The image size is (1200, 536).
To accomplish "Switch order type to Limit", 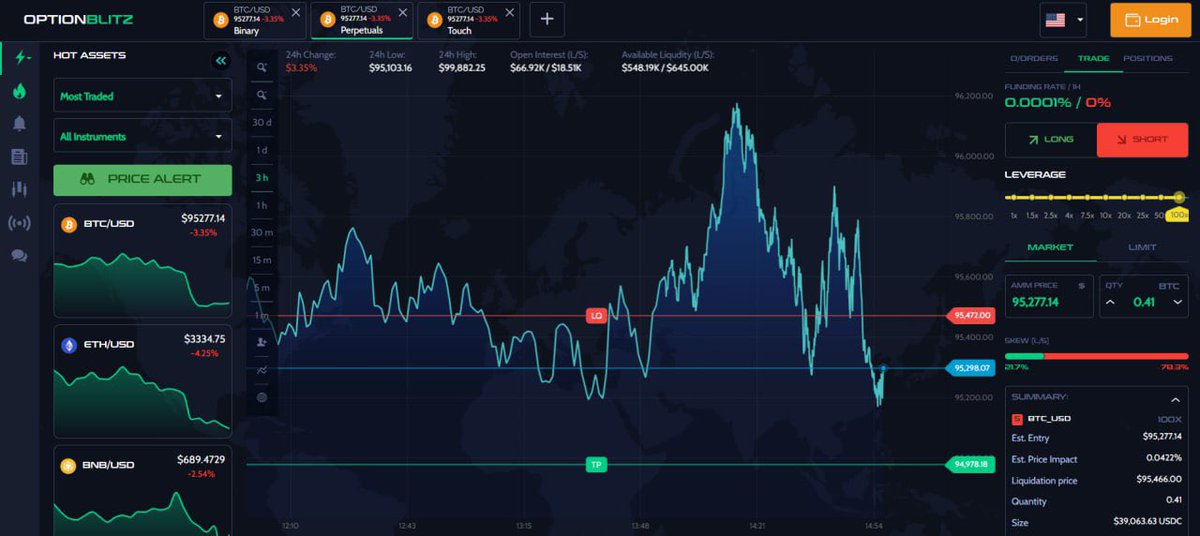I will pos(1142,247).
